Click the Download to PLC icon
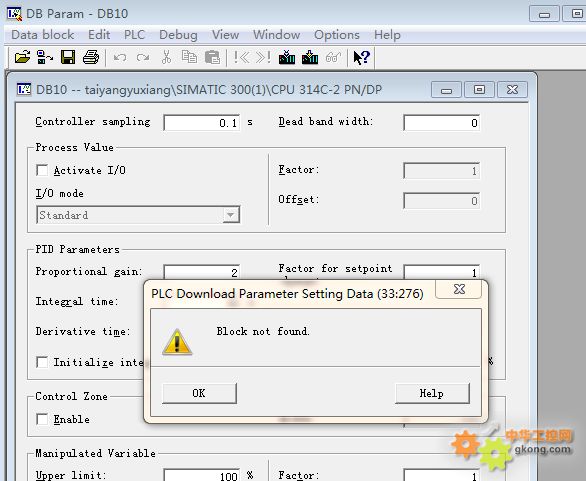 point(287,57)
